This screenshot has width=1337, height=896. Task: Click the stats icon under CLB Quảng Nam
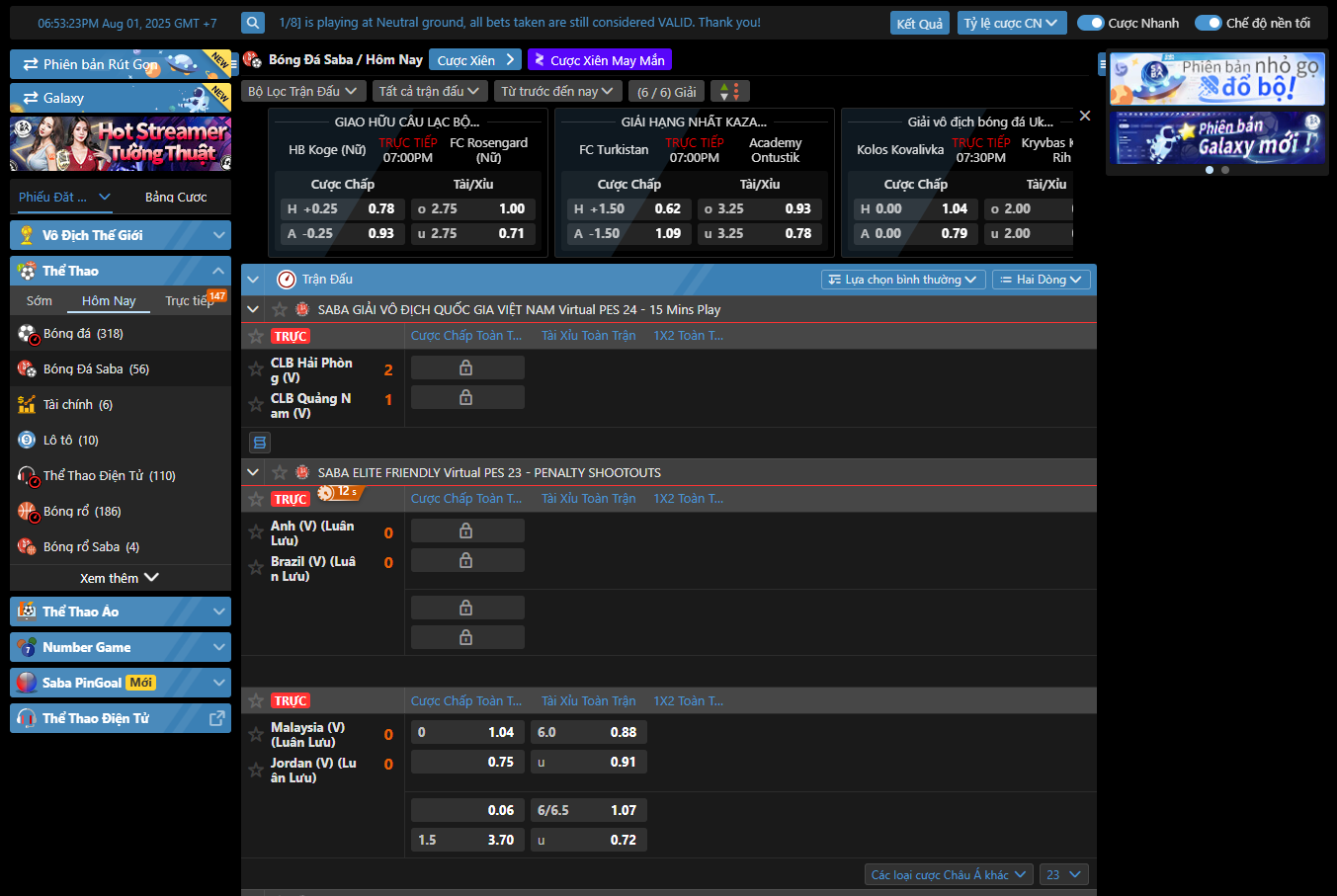[x=260, y=443]
